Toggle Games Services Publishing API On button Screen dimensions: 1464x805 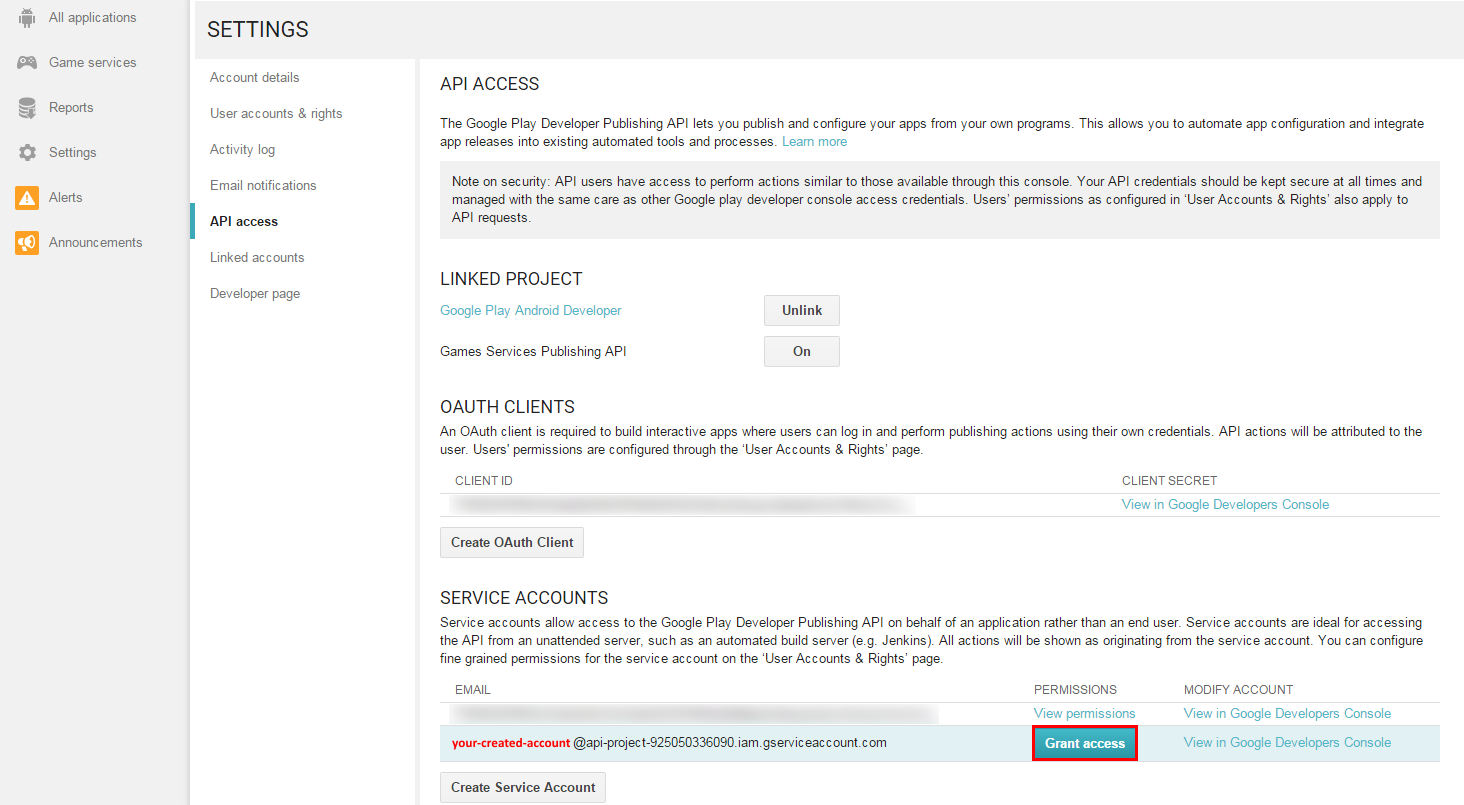pos(801,351)
